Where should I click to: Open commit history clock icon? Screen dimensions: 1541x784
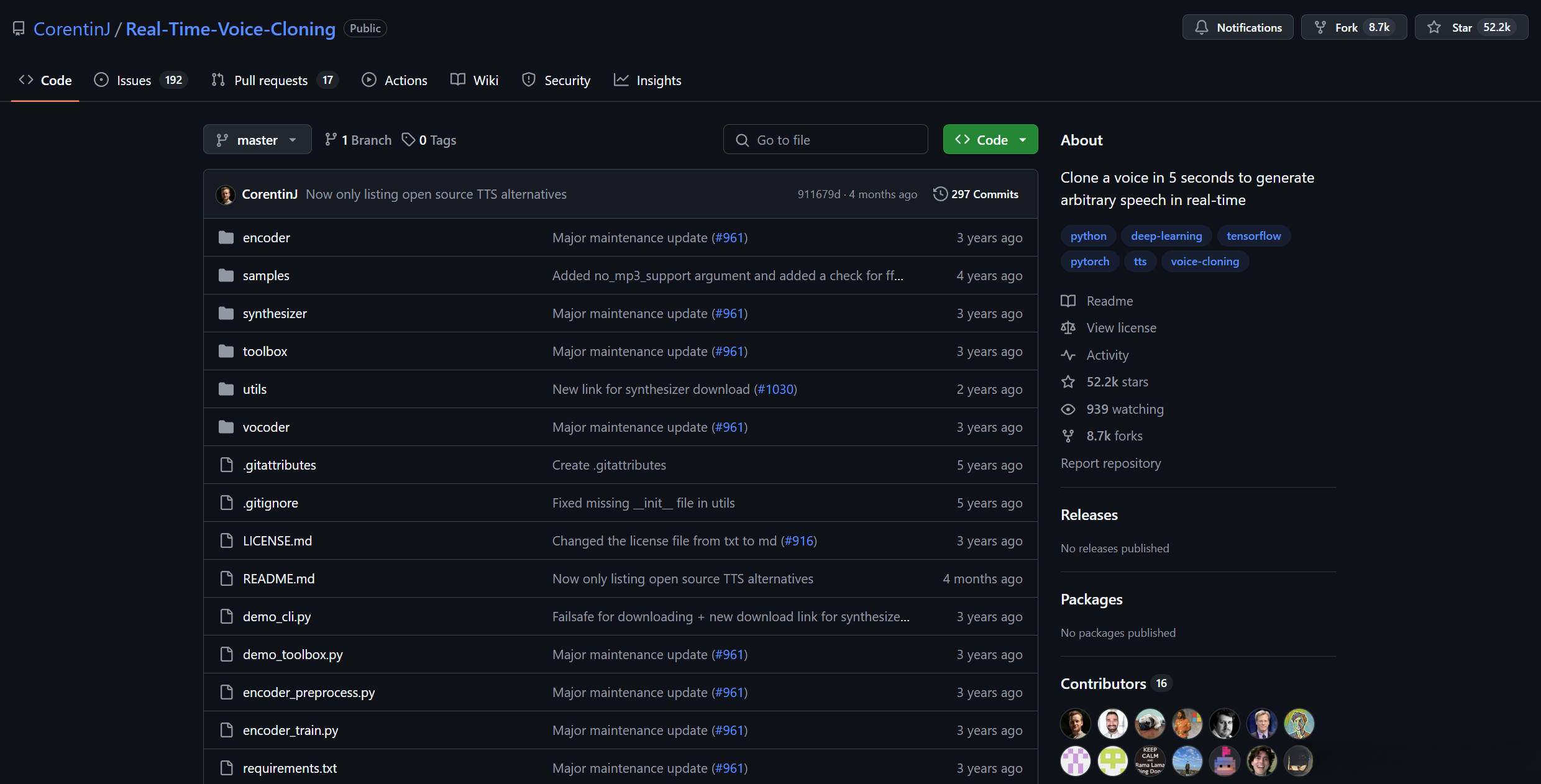coord(940,194)
